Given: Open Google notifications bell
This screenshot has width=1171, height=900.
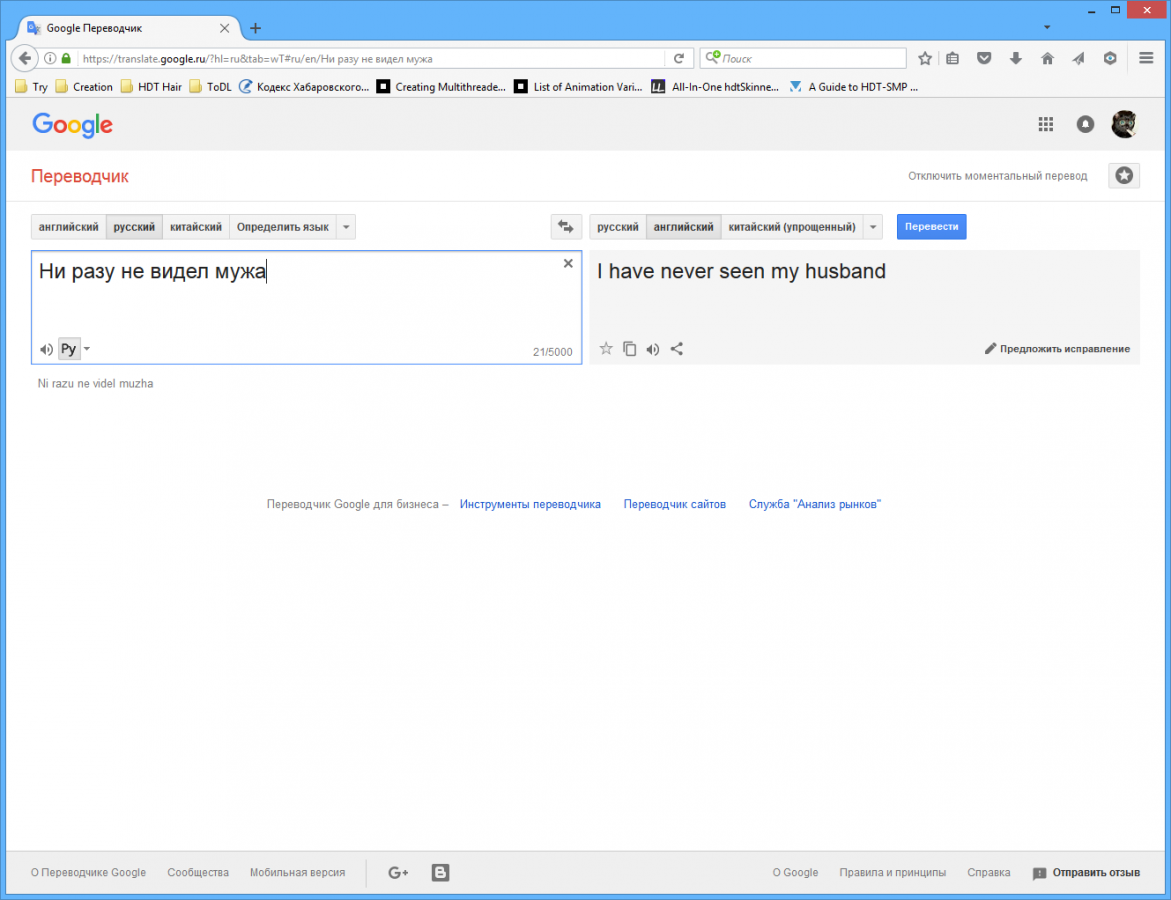Looking at the screenshot, I should pos(1085,125).
